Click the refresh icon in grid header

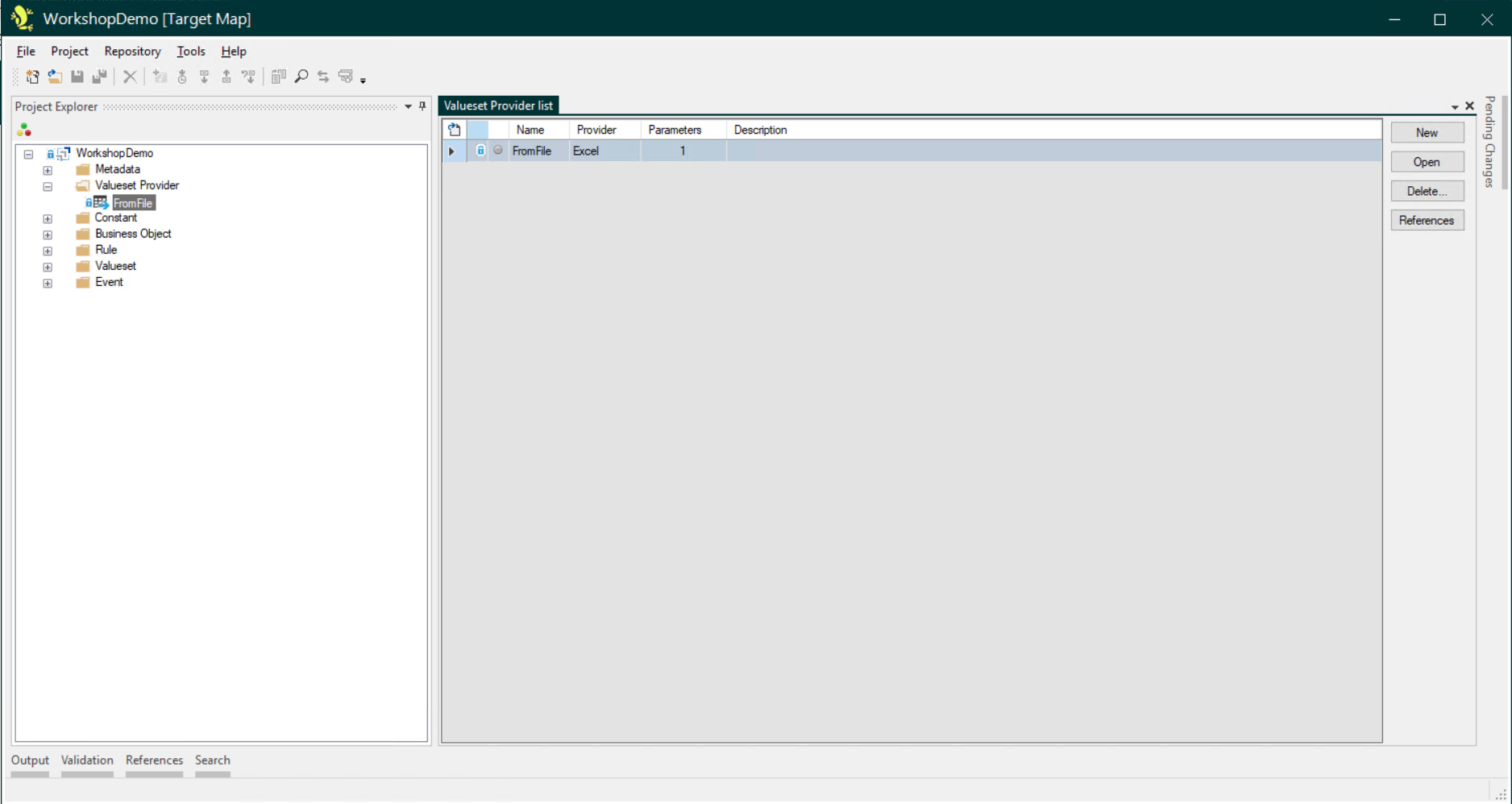coord(455,130)
